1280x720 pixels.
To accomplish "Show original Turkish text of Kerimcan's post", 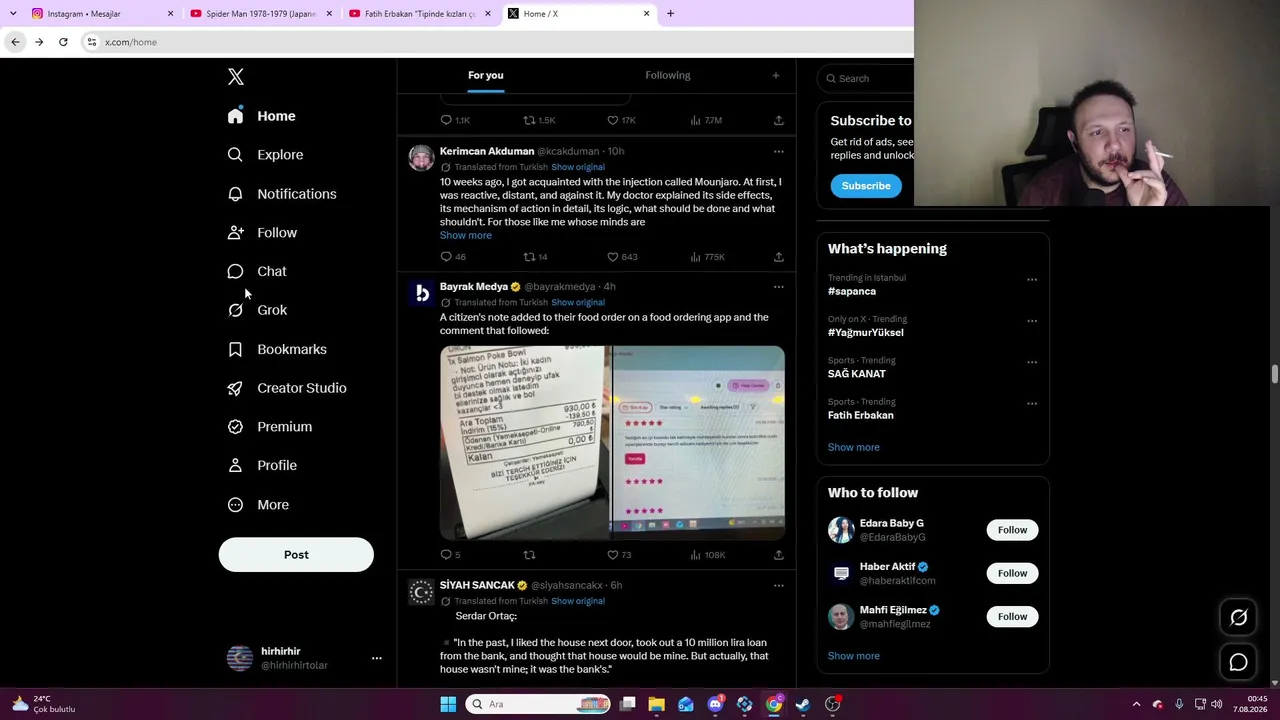I will tap(578, 167).
